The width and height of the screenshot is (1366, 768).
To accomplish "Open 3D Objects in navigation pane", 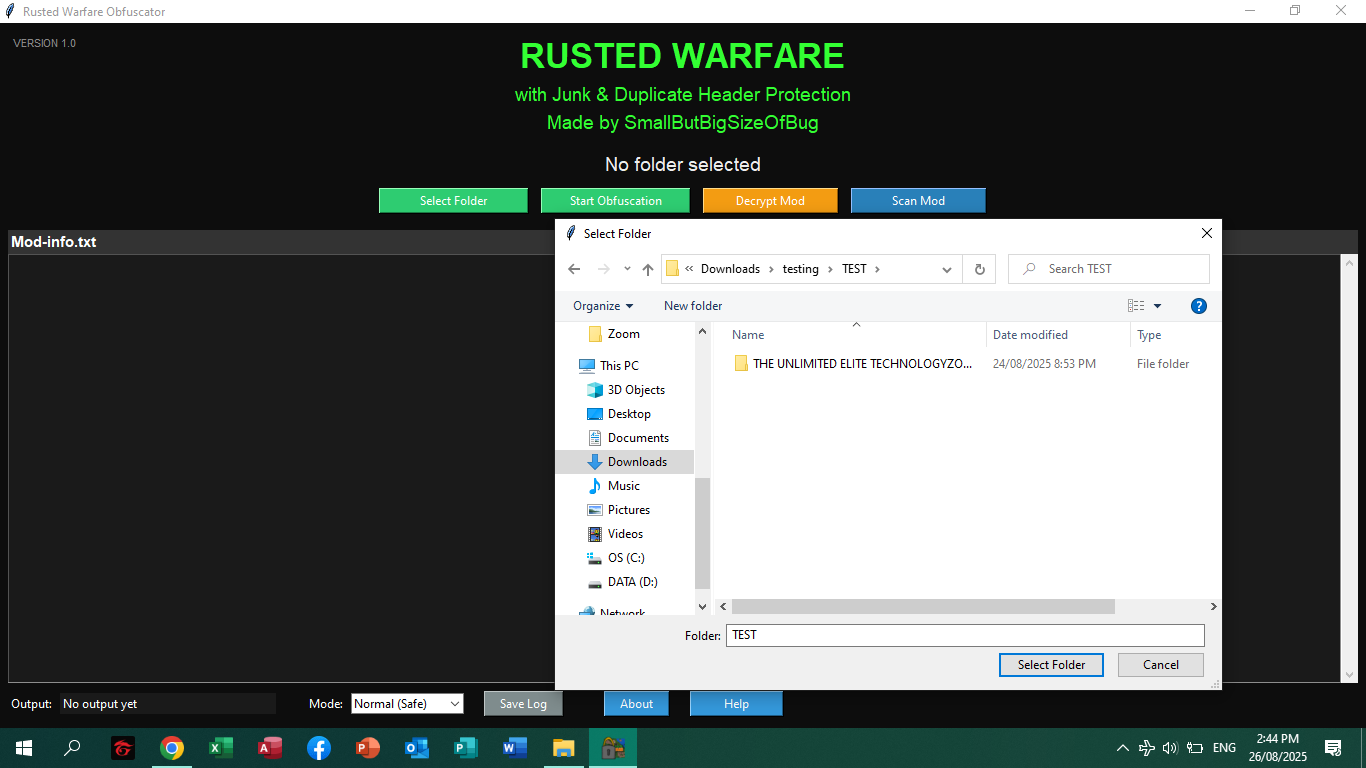I will click(636, 390).
